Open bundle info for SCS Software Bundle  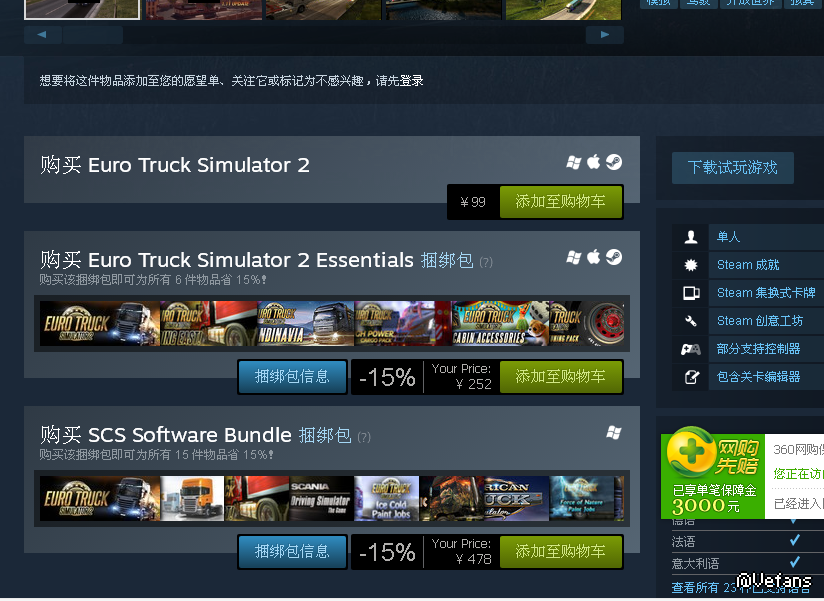(x=292, y=552)
